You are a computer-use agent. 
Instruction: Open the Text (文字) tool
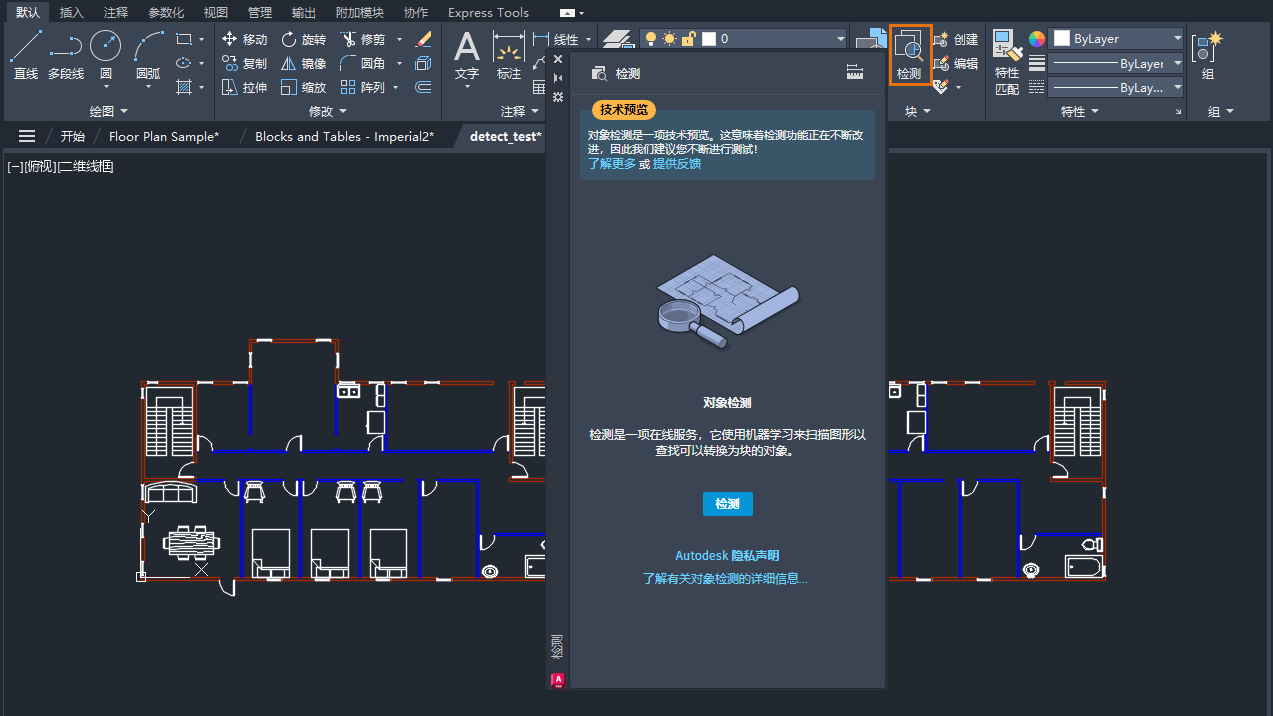(x=466, y=55)
